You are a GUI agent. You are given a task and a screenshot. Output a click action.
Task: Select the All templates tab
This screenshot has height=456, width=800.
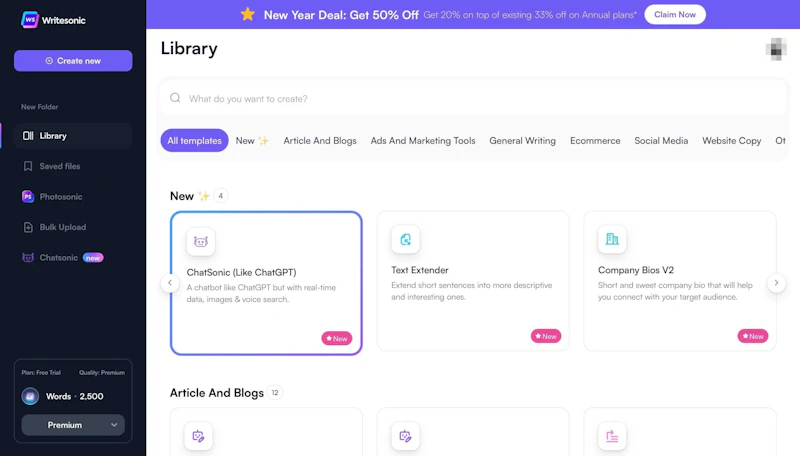[x=194, y=140]
